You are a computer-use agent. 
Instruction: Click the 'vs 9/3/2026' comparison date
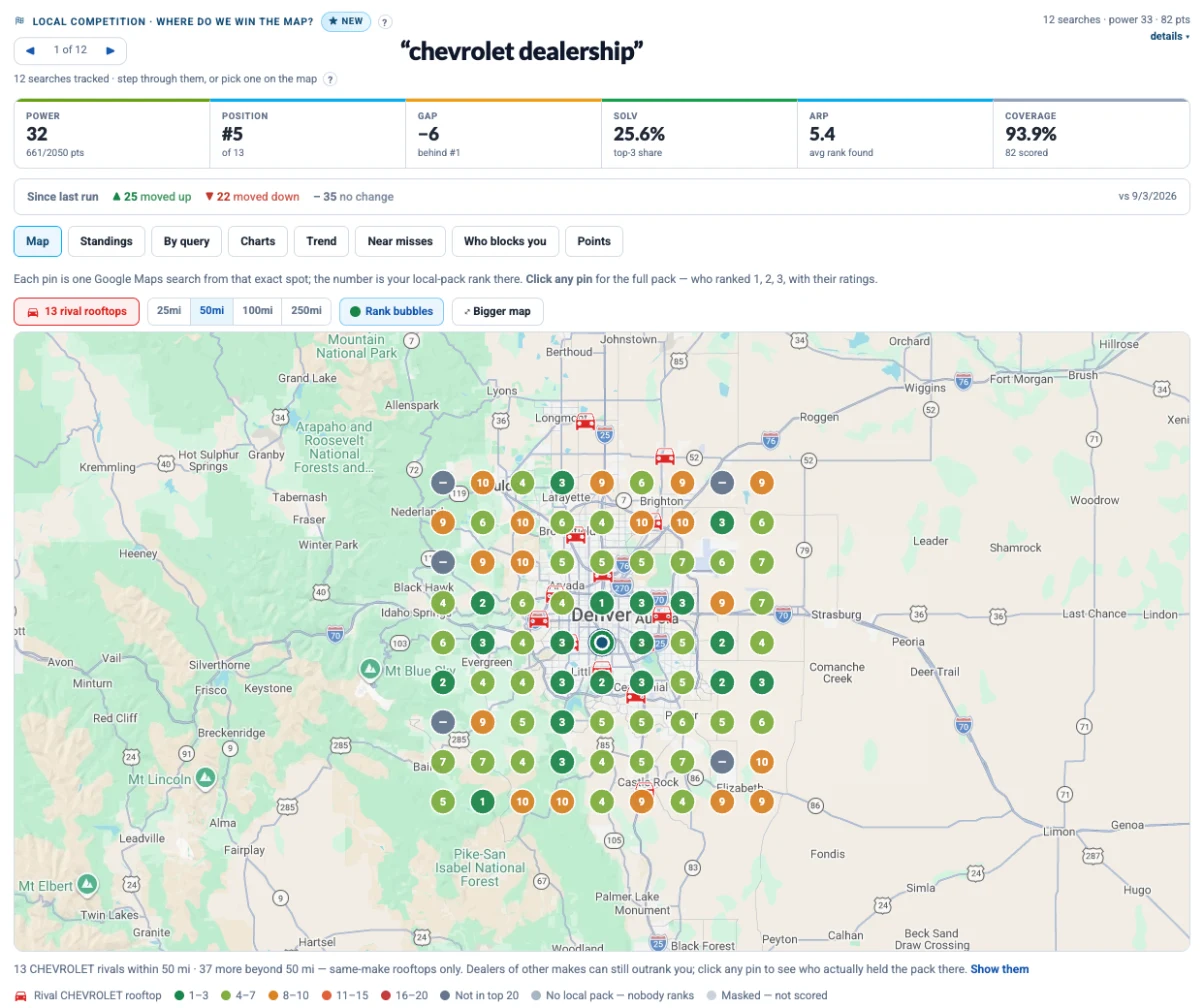(x=1148, y=197)
